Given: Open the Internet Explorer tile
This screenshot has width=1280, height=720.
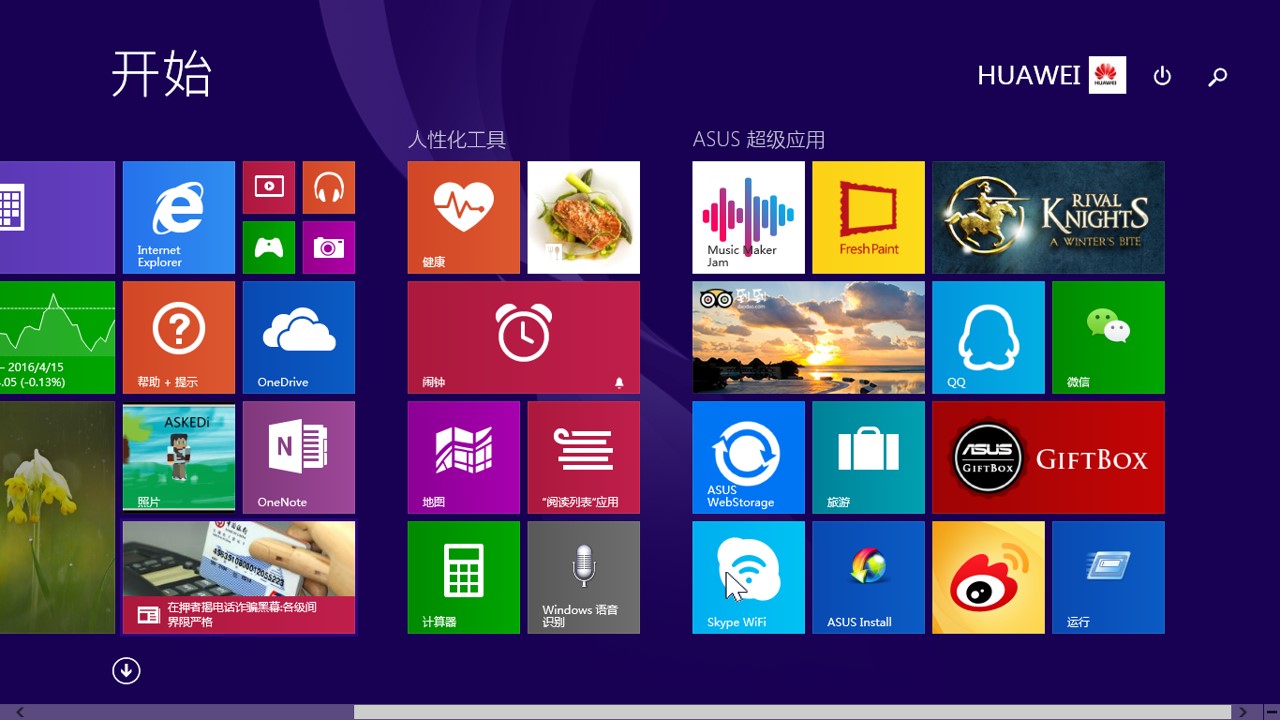Looking at the screenshot, I should coord(179,217).
